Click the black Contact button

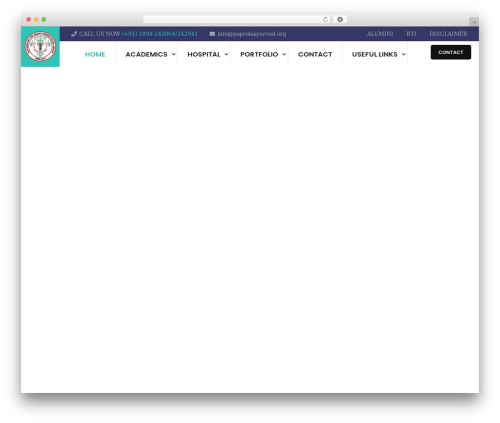tap(451, 52)
